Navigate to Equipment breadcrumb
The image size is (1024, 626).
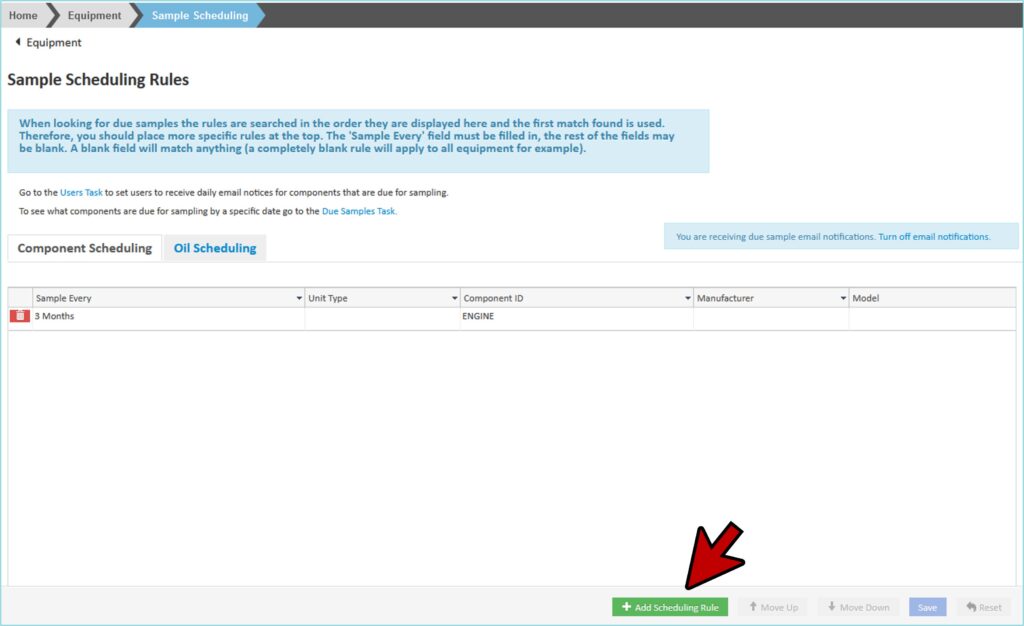click(x=94, y=15)
